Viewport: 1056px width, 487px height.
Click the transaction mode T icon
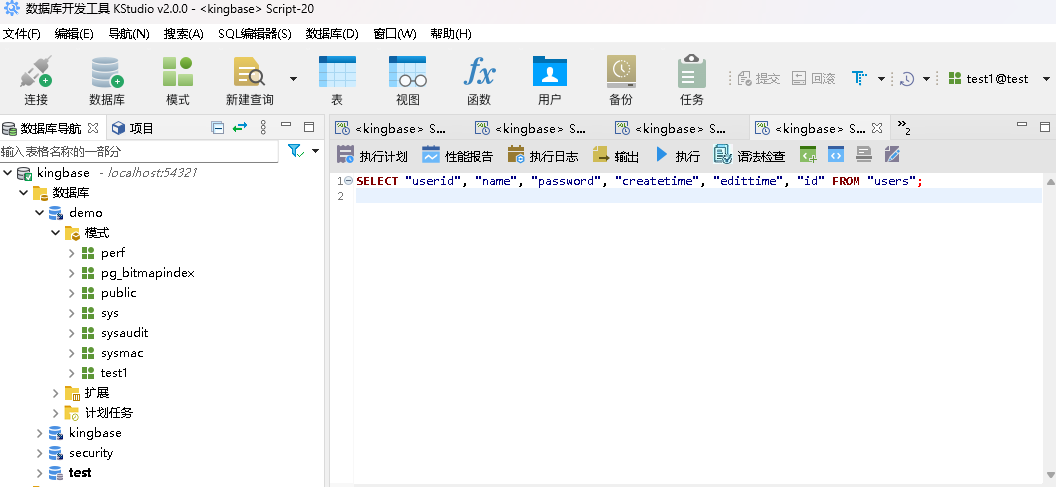[859, 79]
